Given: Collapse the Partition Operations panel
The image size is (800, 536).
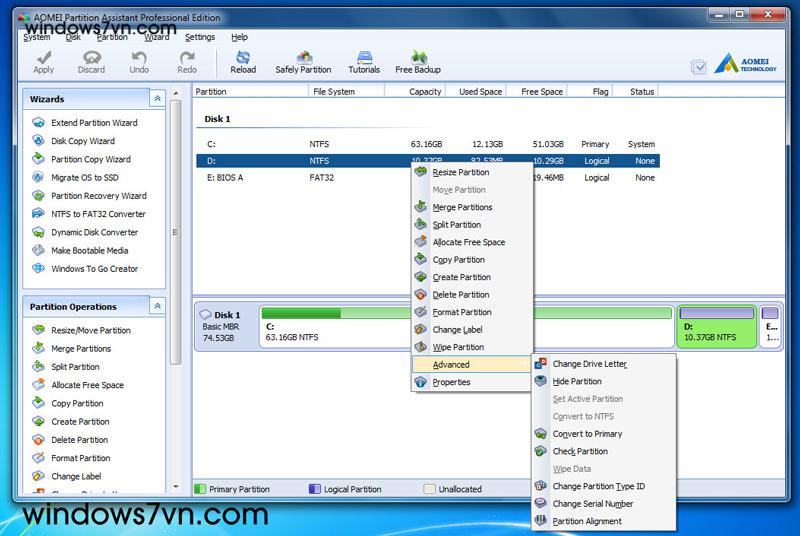Looking at the screenshot, I should (157, 306).
